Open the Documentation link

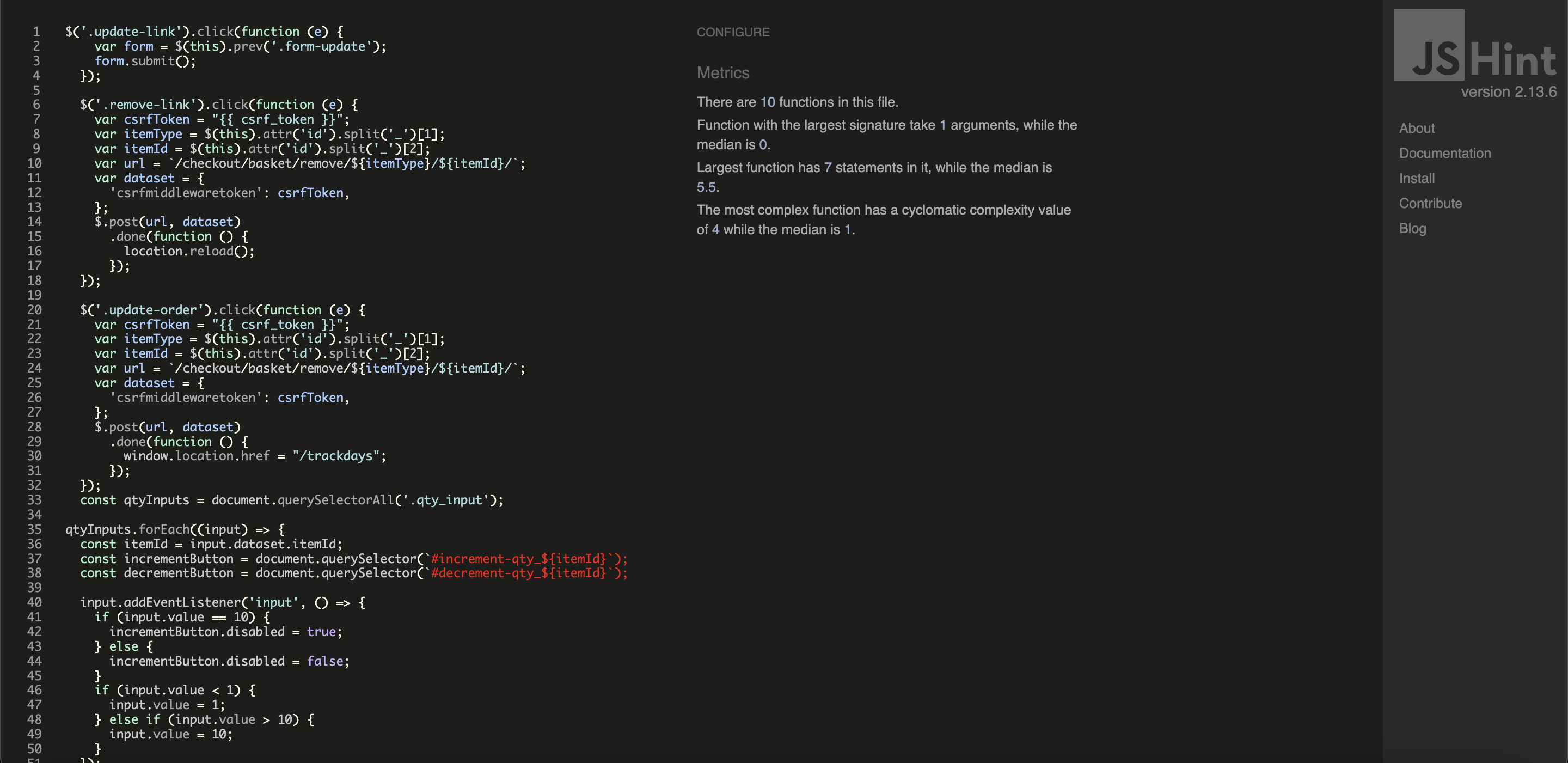click(x=1444, y=153)
